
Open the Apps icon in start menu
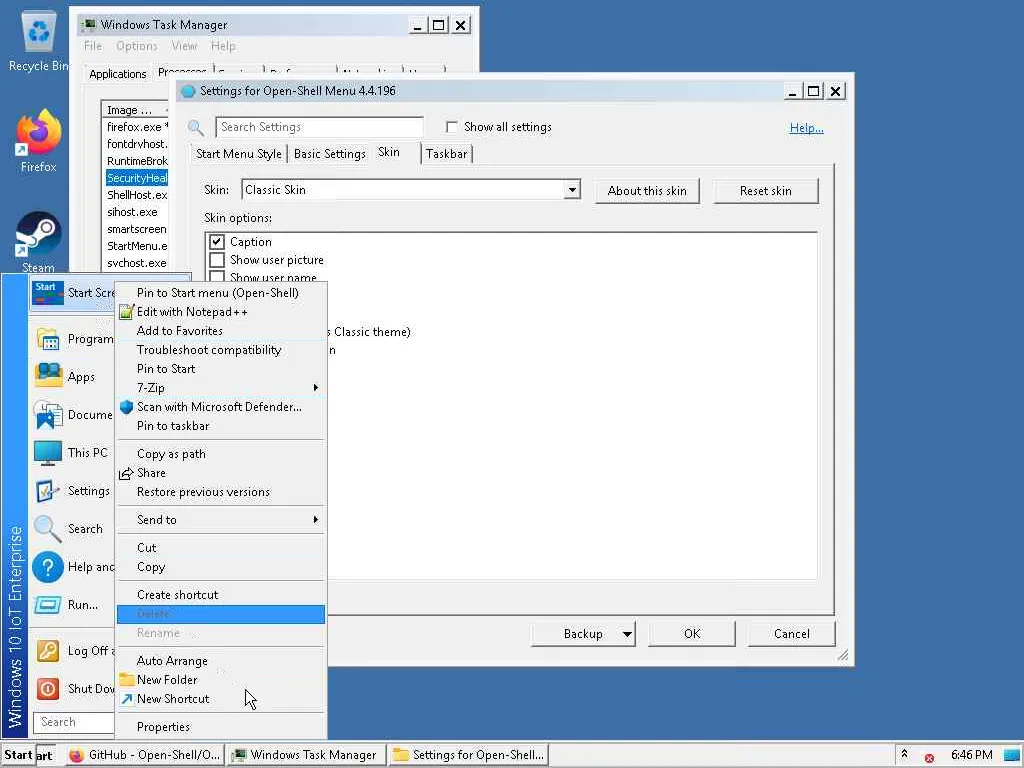click(x=48, y=377)
